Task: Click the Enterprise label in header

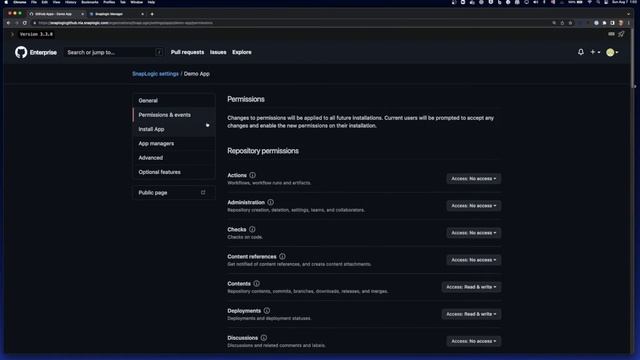Action: pos(43,52)
